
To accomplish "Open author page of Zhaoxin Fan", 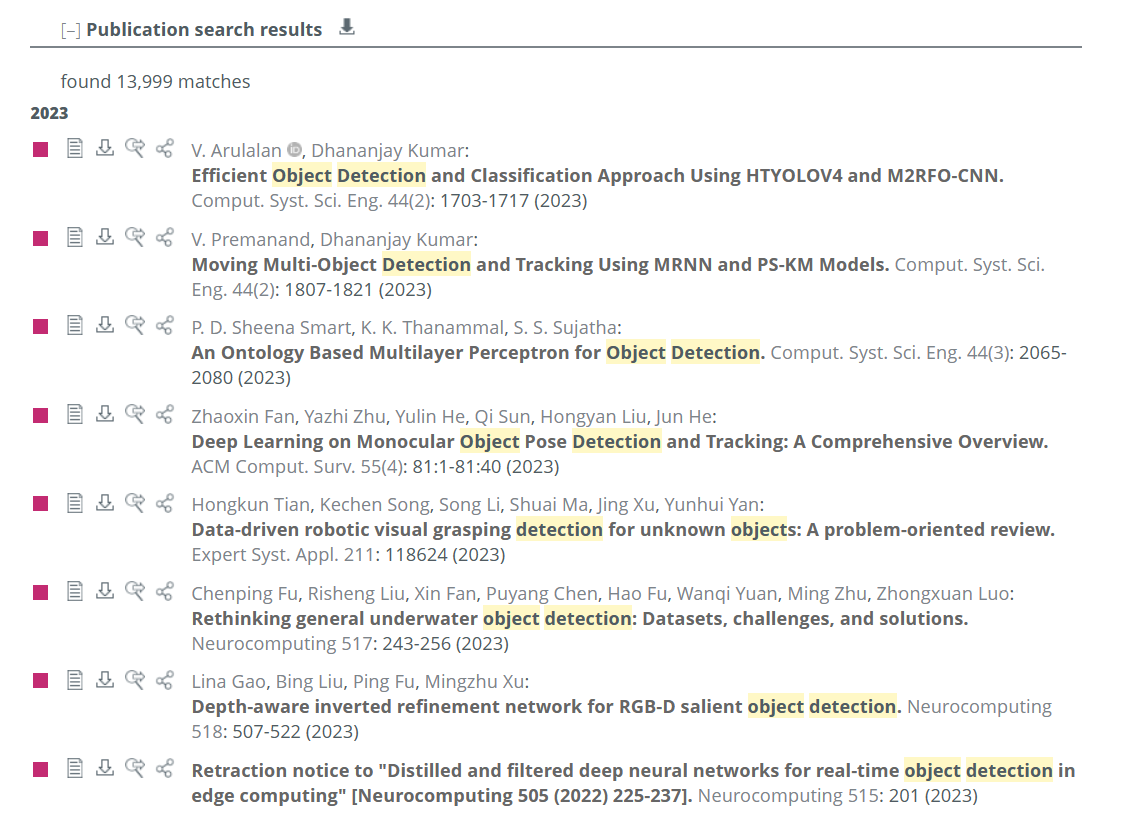I will (x=243, y=416).
